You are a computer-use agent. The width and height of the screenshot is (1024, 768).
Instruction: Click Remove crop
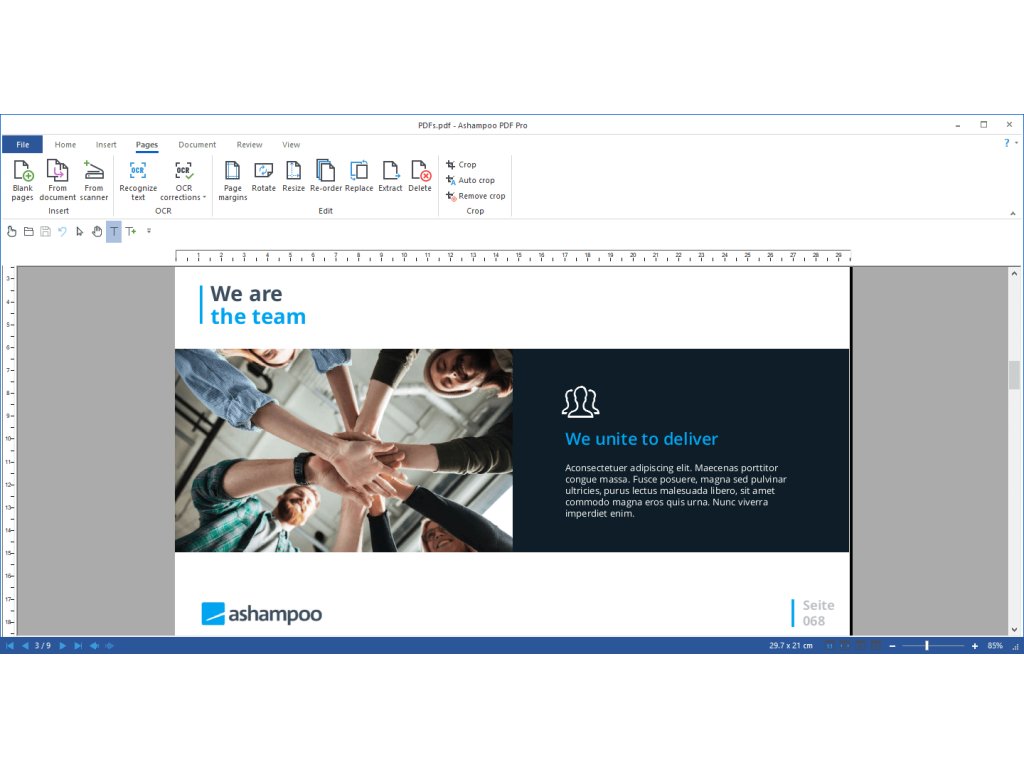tap(475, 196)
